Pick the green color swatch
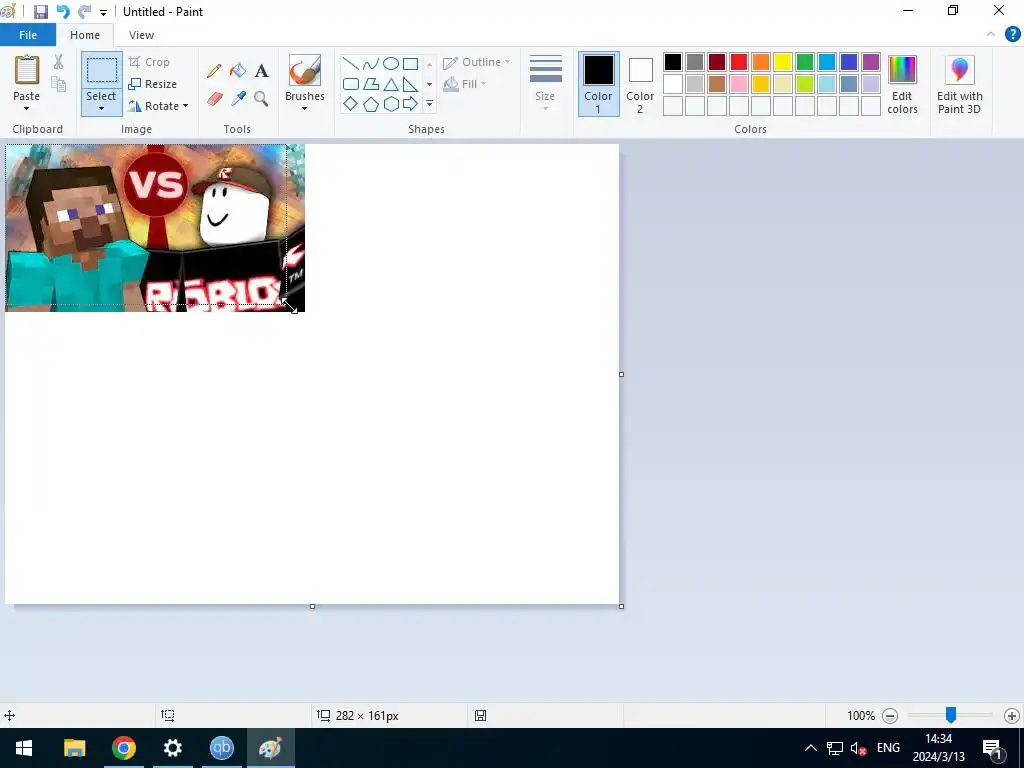The width and height of the screenshot is (1024, 768). tap(805, 62)
